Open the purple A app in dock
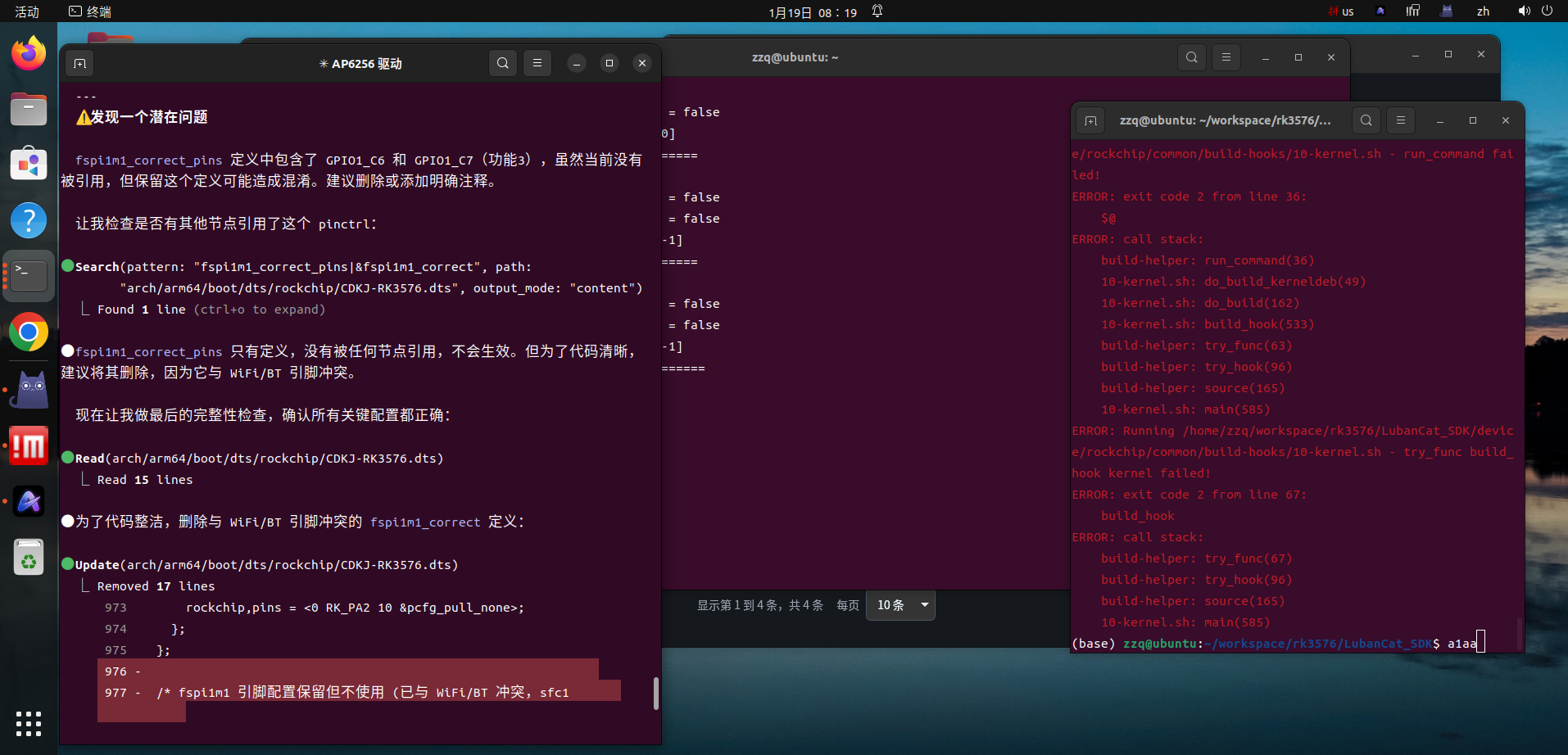 click(29, 501)
